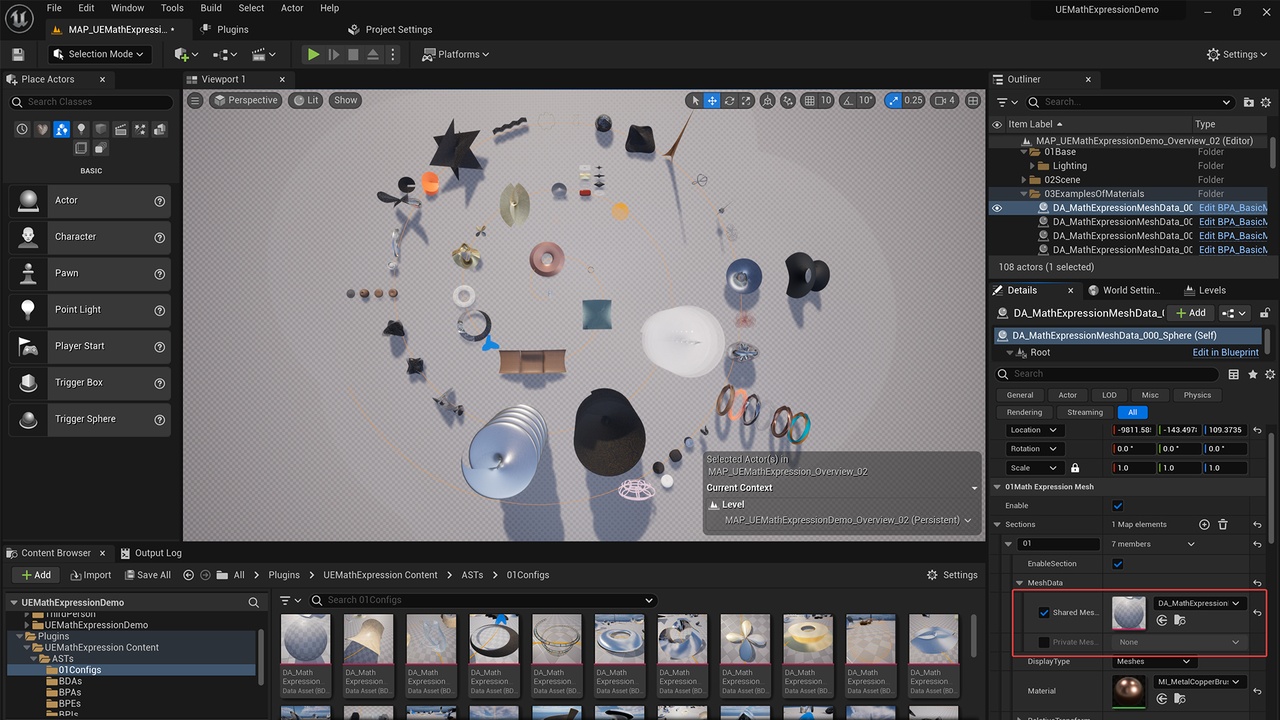Open the Edit menu

87,8
